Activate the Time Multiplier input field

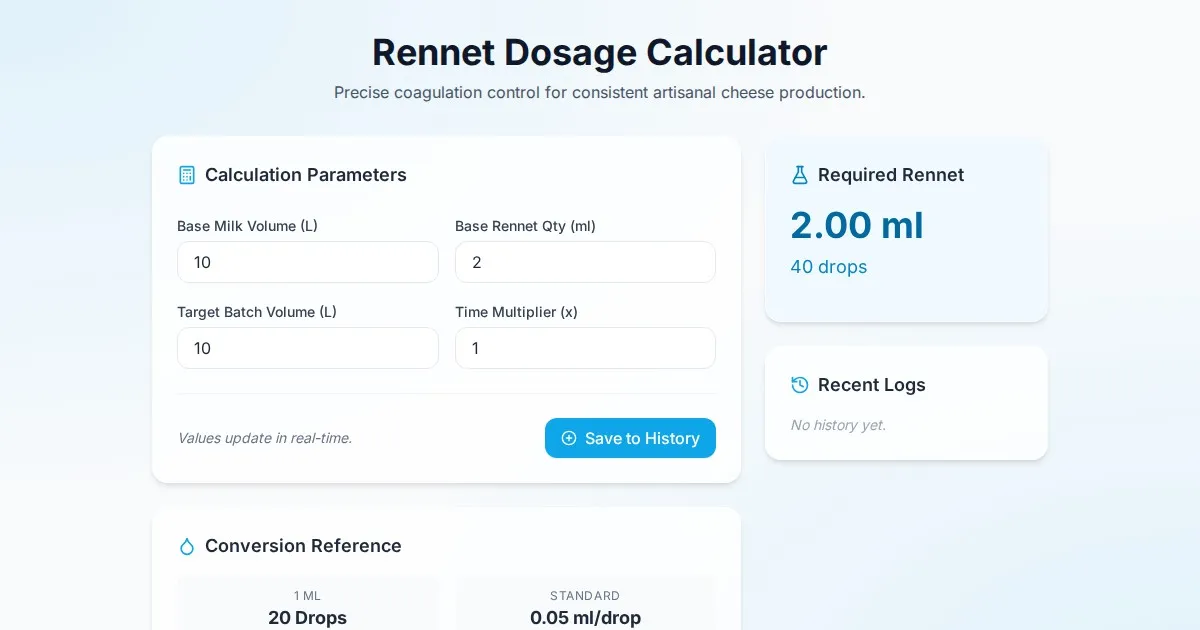coord(585,348)
